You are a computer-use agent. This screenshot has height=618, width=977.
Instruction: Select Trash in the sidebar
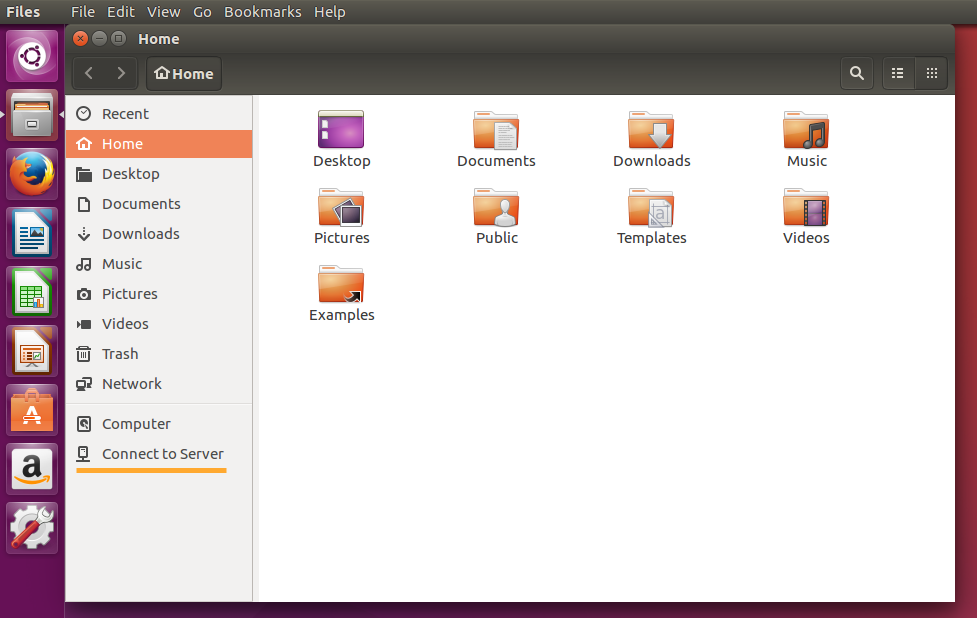[120, 354]
